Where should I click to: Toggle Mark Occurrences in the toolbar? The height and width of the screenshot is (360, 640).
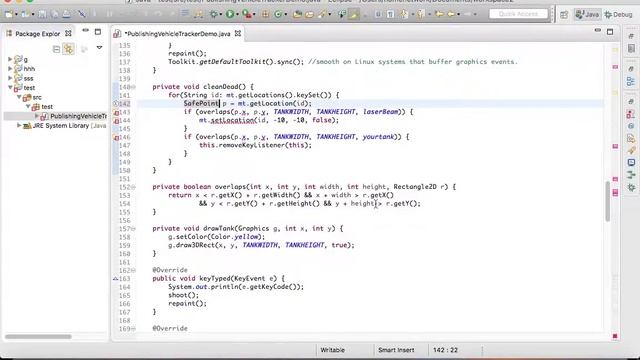point(353,14)
